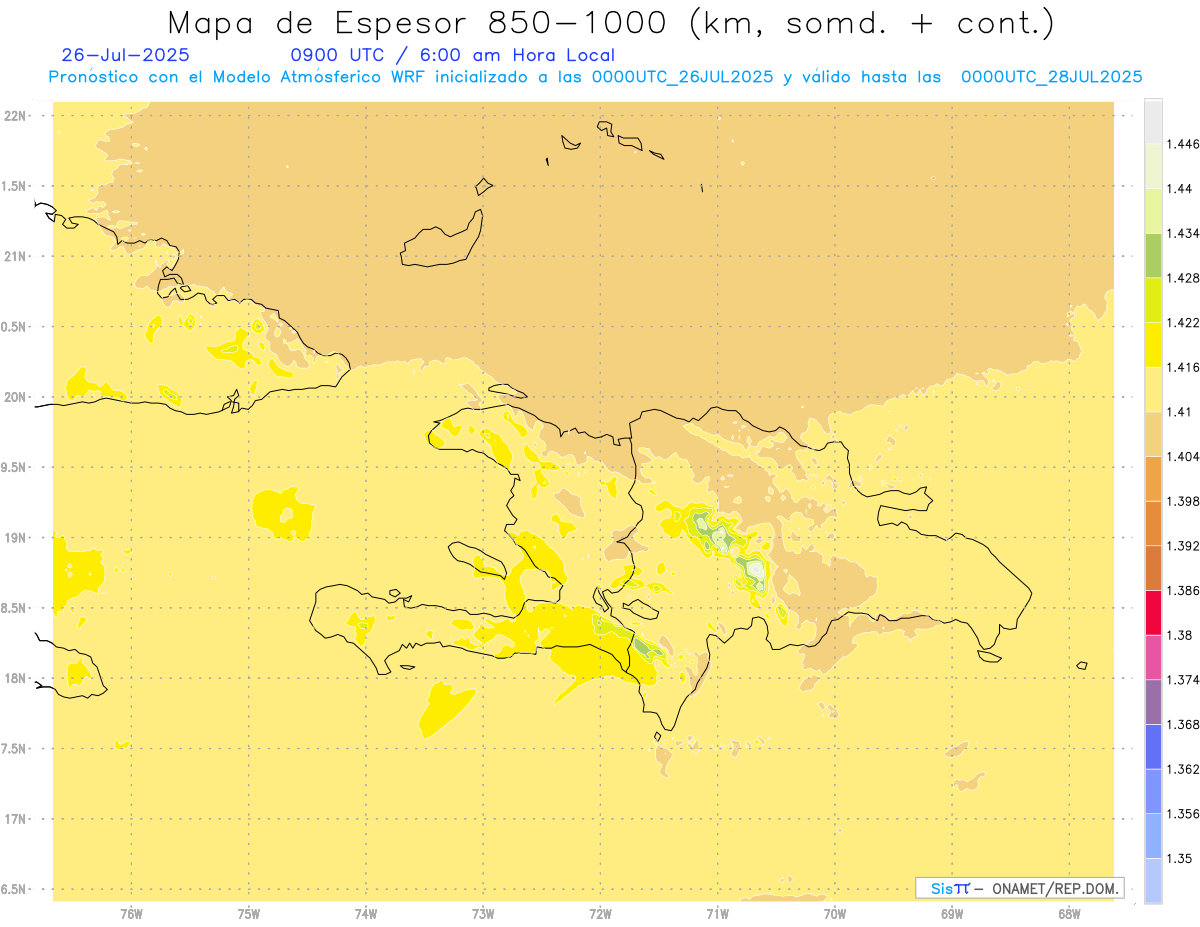The height and width of the screenshot is (927, 1200).
Task: Pick the red color bar segment above 1.38
Action: pos(1153,613)
